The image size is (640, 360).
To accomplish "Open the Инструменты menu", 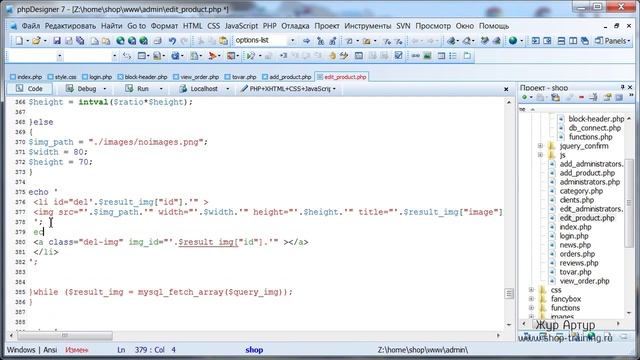I will tap(367, 26).
